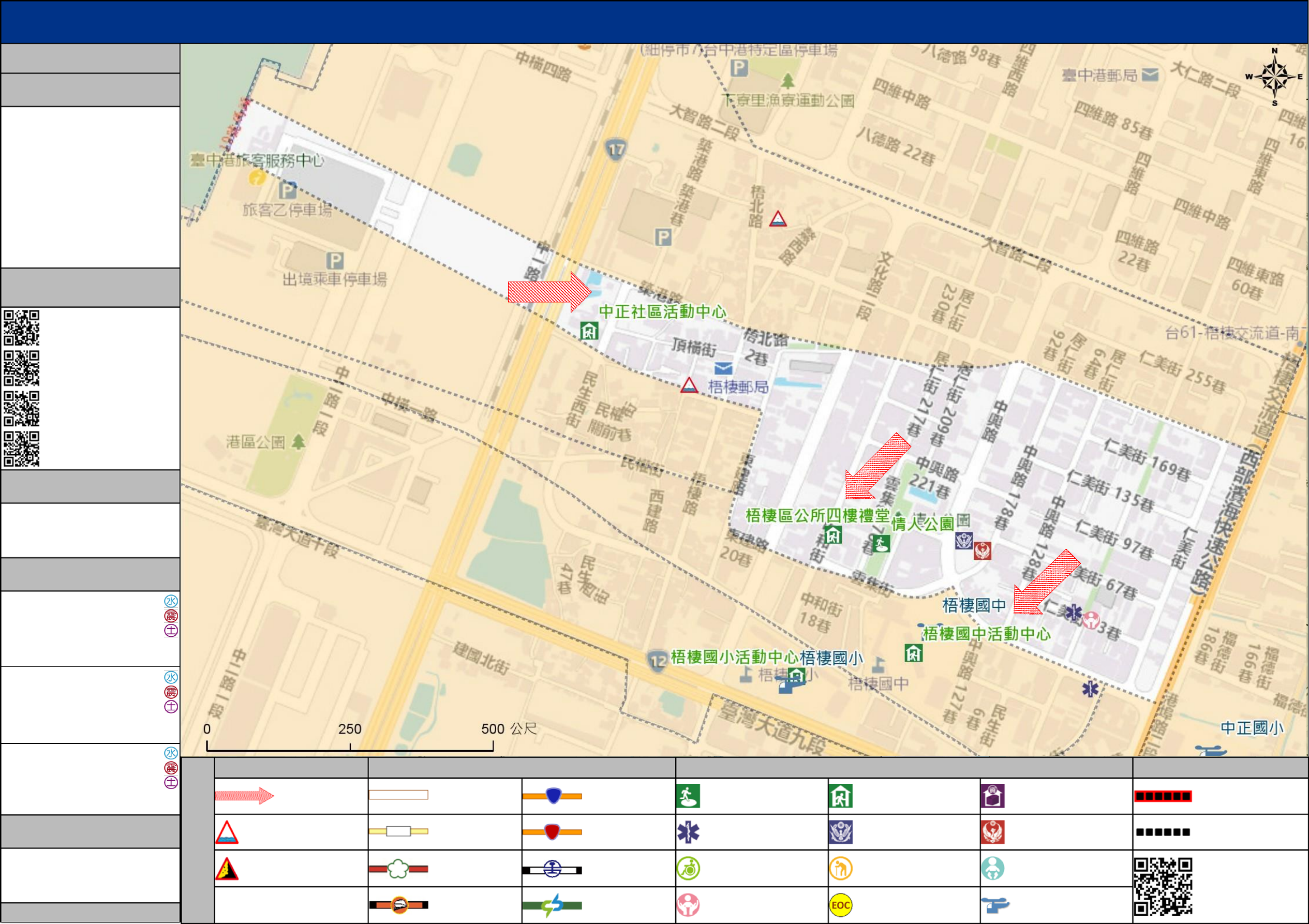Click the helipad icon near 中正國小

[1210, 750]
